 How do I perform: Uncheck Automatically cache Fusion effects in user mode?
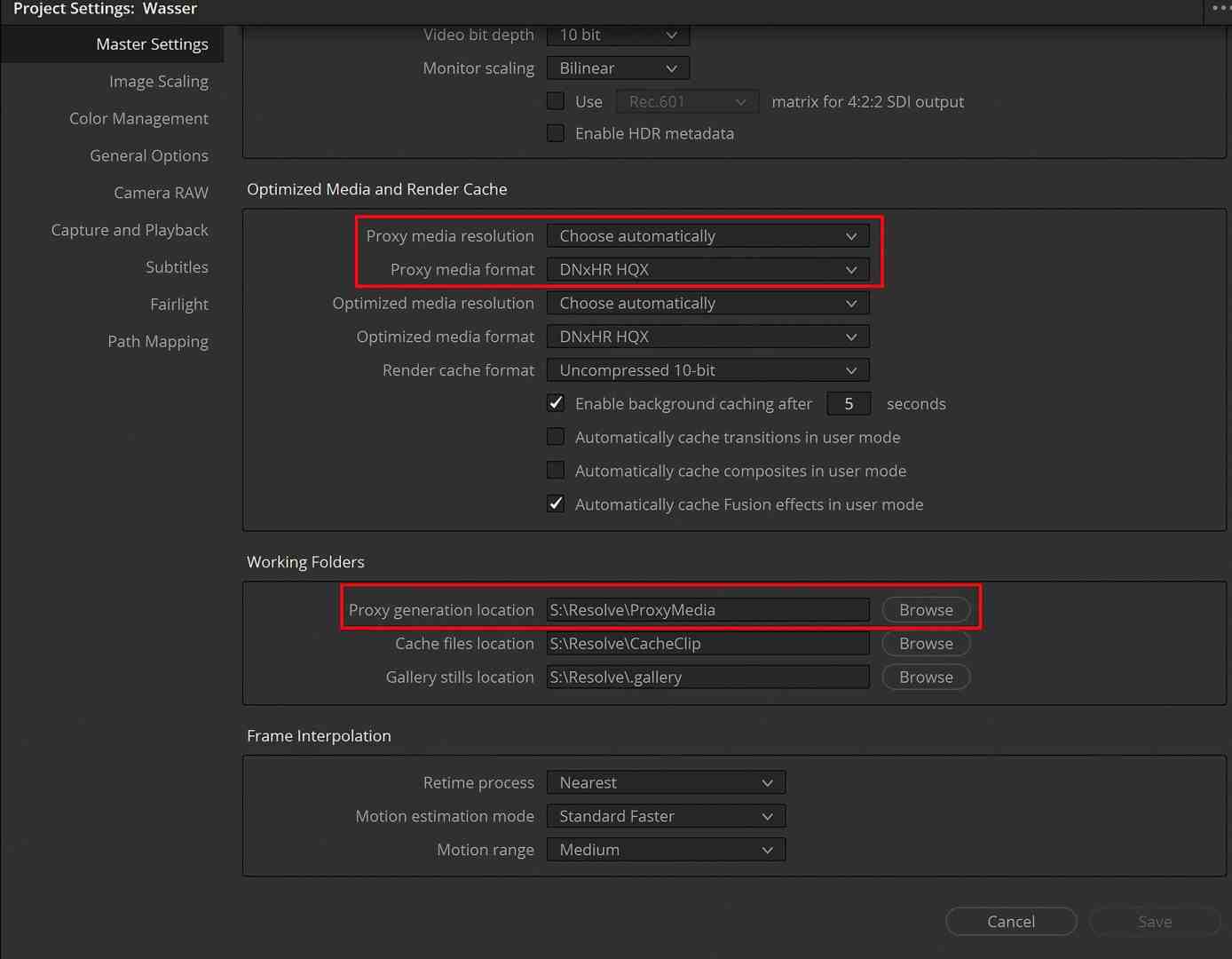click(556, 503)
